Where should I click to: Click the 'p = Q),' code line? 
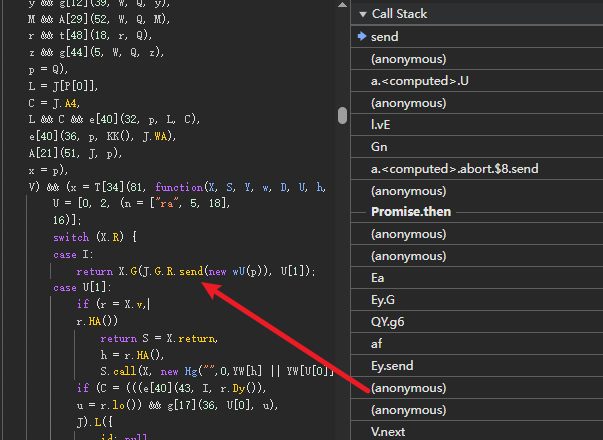point(48,69)
